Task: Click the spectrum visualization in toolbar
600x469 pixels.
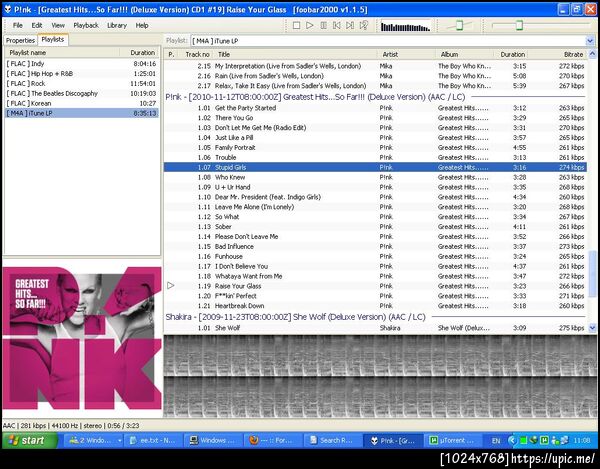Action: (405, 26)
